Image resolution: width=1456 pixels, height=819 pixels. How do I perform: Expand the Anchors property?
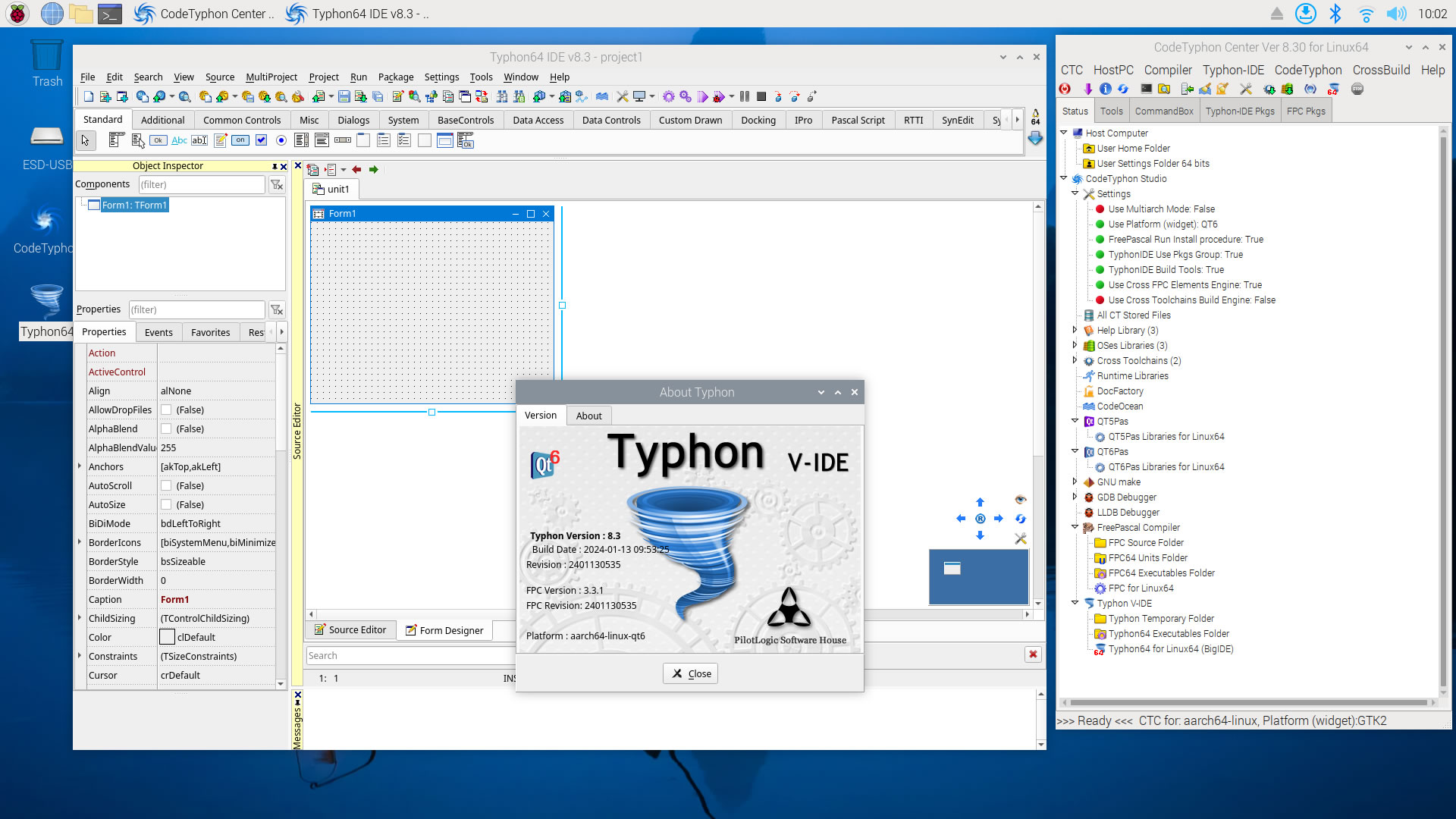pyautogui.click(x=80, y=466)
